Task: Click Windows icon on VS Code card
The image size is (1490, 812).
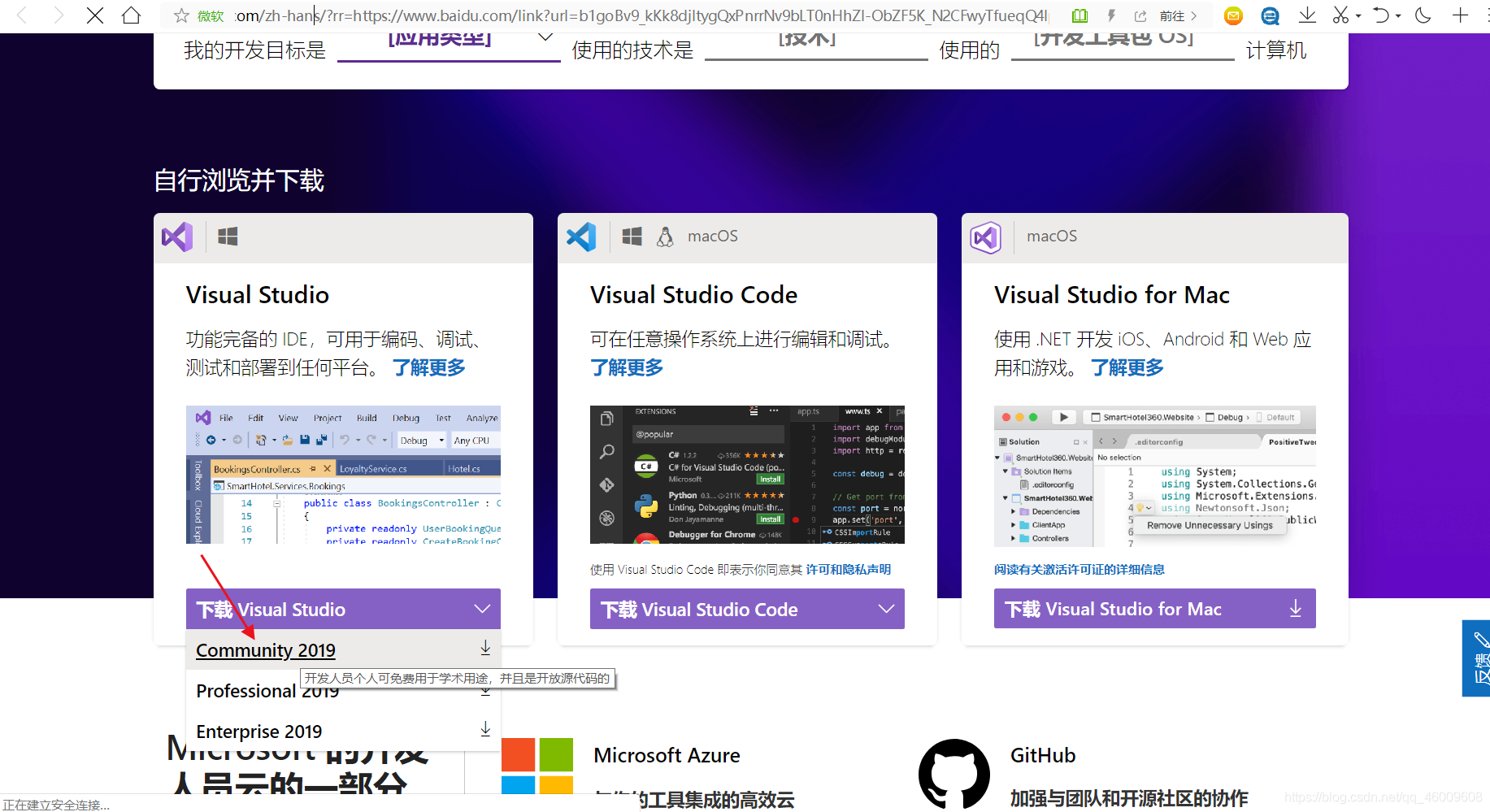Action: [x=632, y=237]
